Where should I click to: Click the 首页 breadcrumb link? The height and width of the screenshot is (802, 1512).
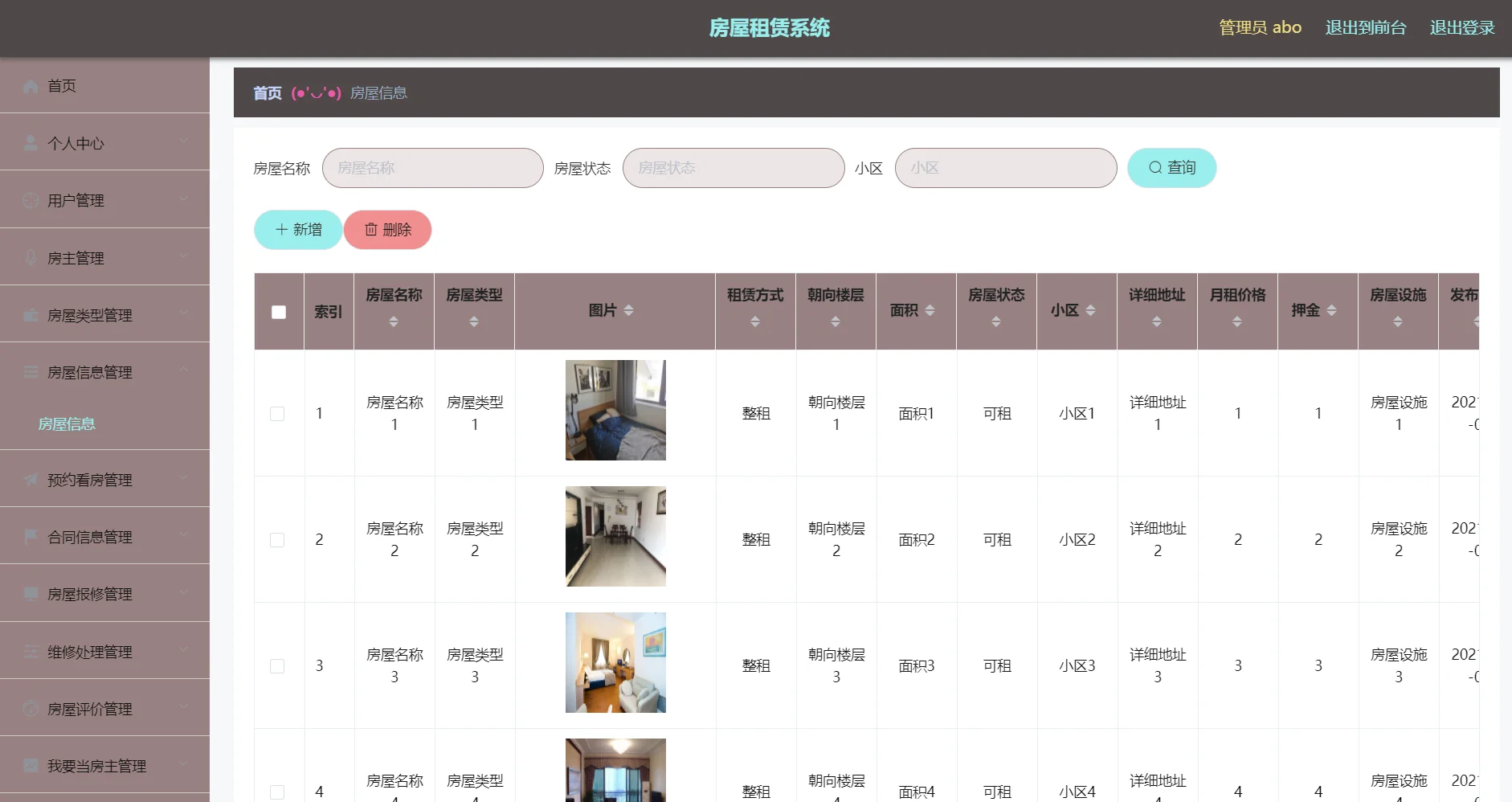[x=266, y=92]
